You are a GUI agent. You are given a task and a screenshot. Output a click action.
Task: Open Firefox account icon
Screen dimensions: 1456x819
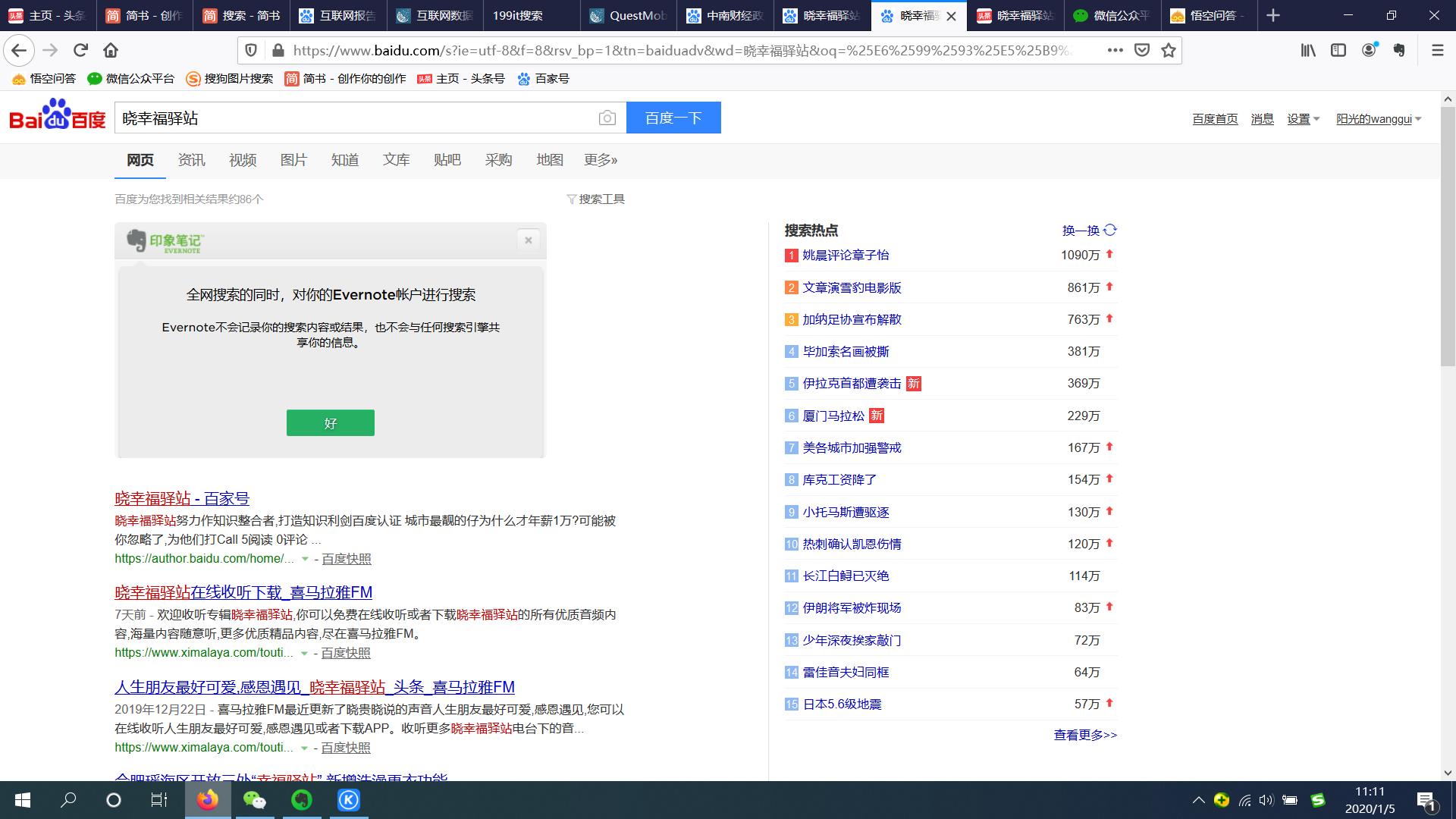coord(1369,50)
